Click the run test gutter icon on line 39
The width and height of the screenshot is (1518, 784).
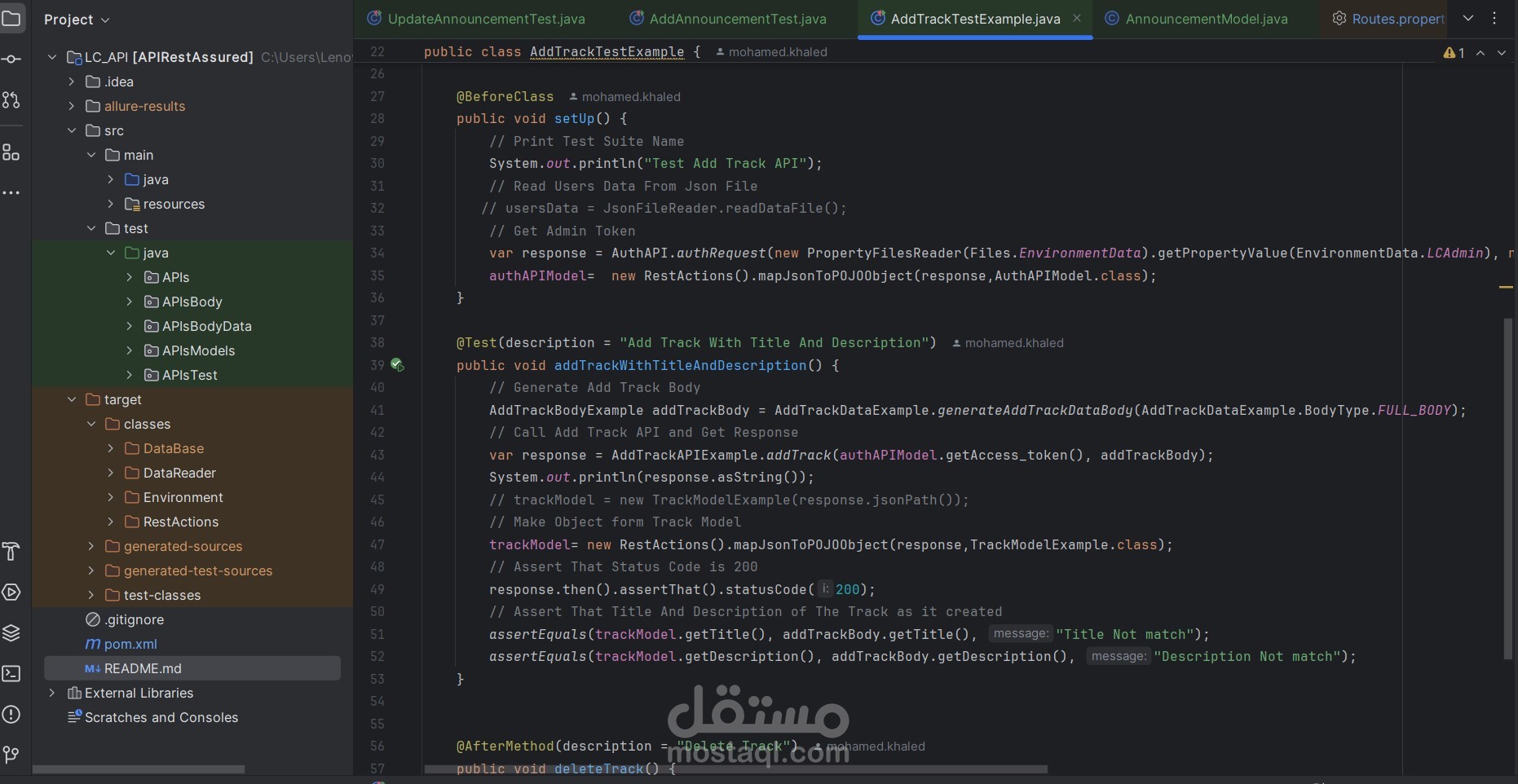[397, 365]
